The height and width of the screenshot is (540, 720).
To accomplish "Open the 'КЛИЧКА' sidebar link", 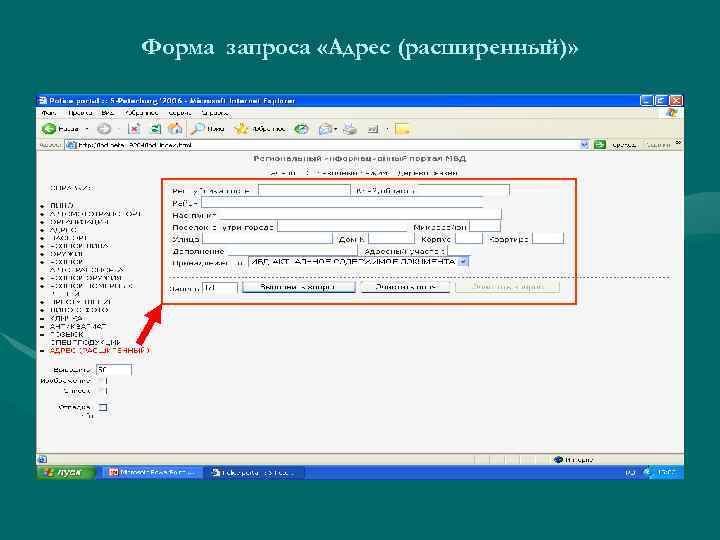I will tap(66, 318).
